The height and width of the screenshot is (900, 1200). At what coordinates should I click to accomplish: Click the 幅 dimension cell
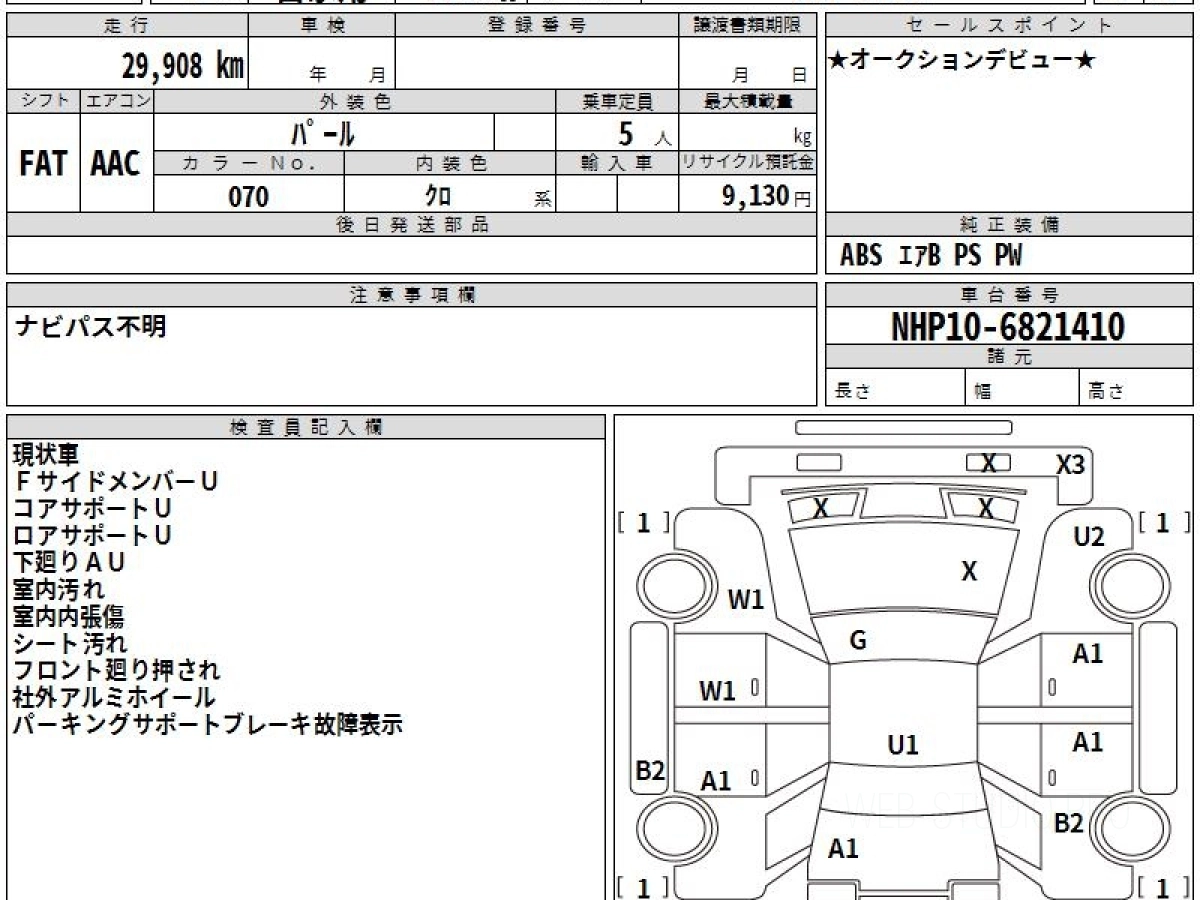tap(1022, 389)
